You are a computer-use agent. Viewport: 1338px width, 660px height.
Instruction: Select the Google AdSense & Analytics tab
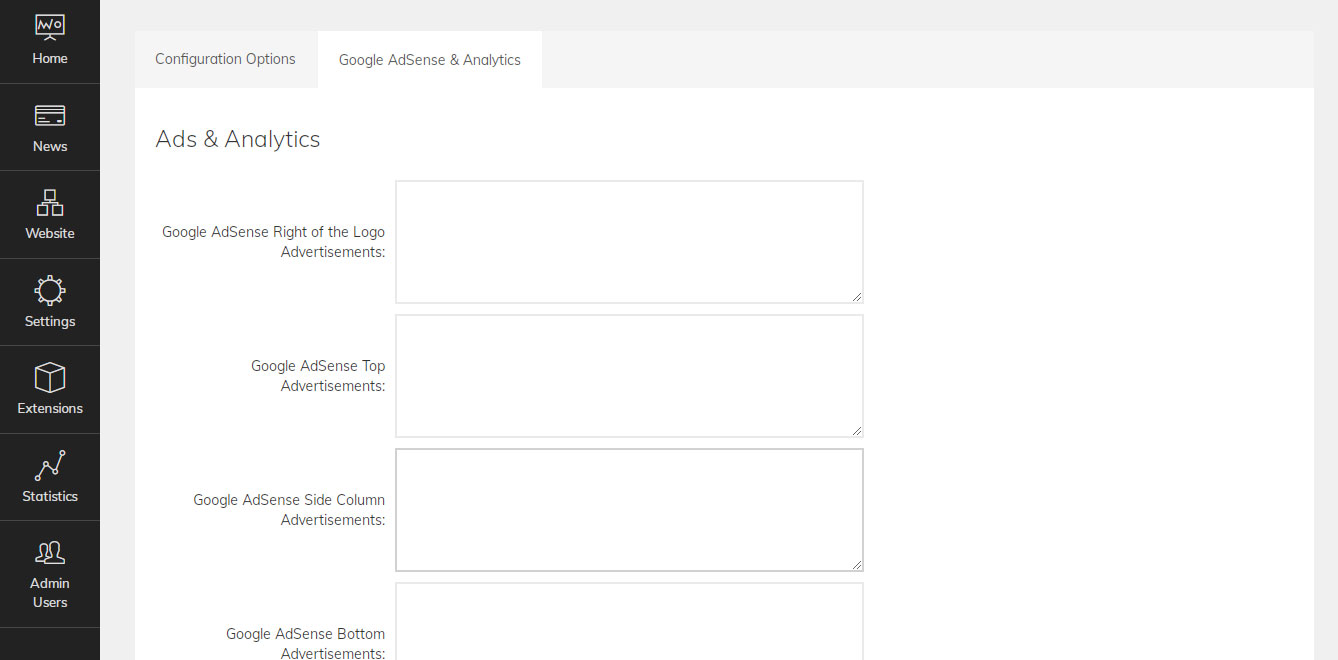[429, 59]
